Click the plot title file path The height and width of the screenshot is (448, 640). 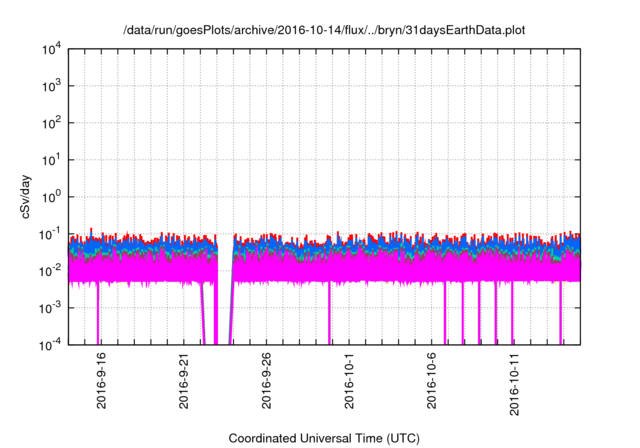click(324, 30)
